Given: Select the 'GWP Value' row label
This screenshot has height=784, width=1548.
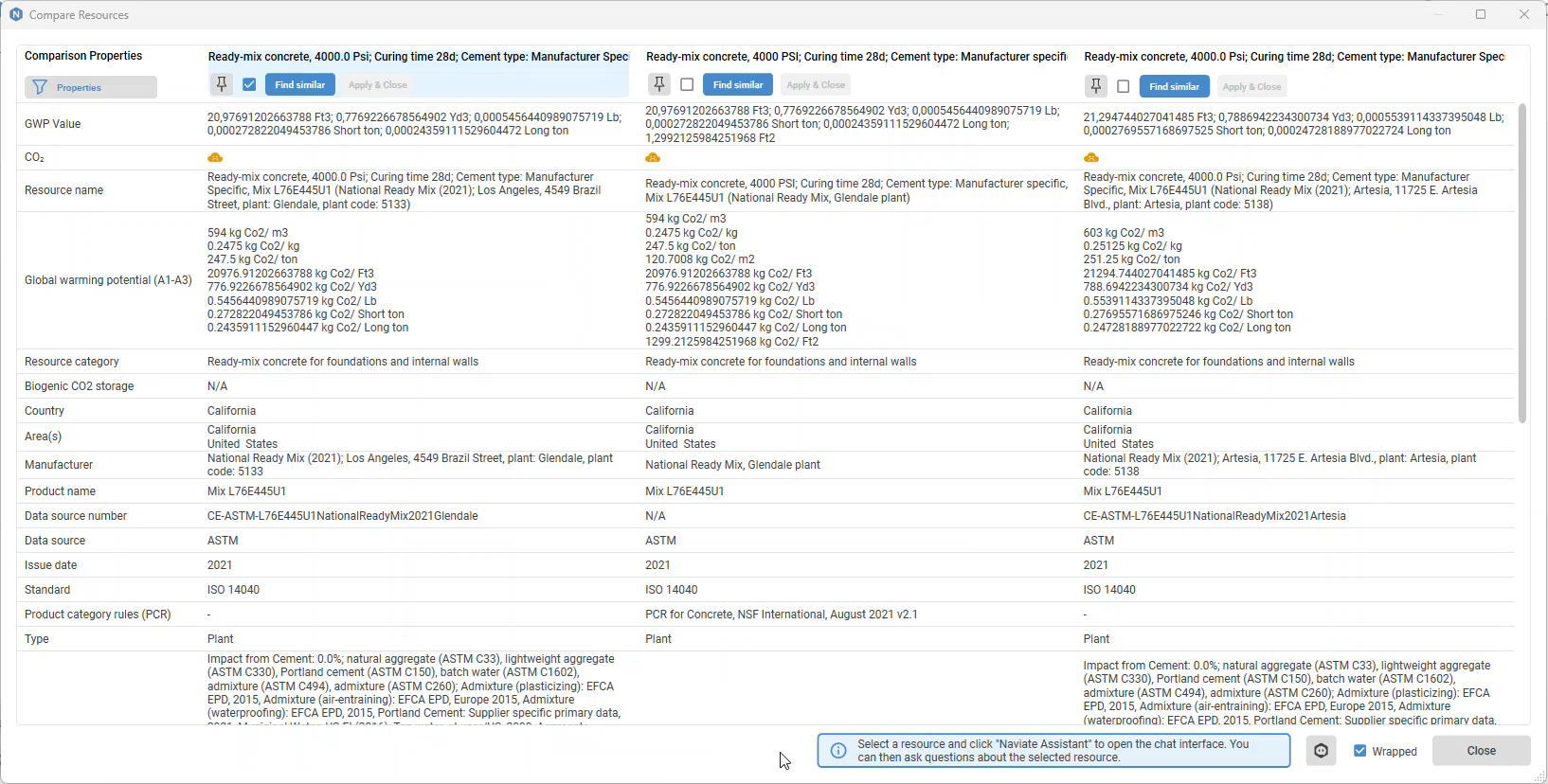Looking at the screenshot, I should click(52, 124).
